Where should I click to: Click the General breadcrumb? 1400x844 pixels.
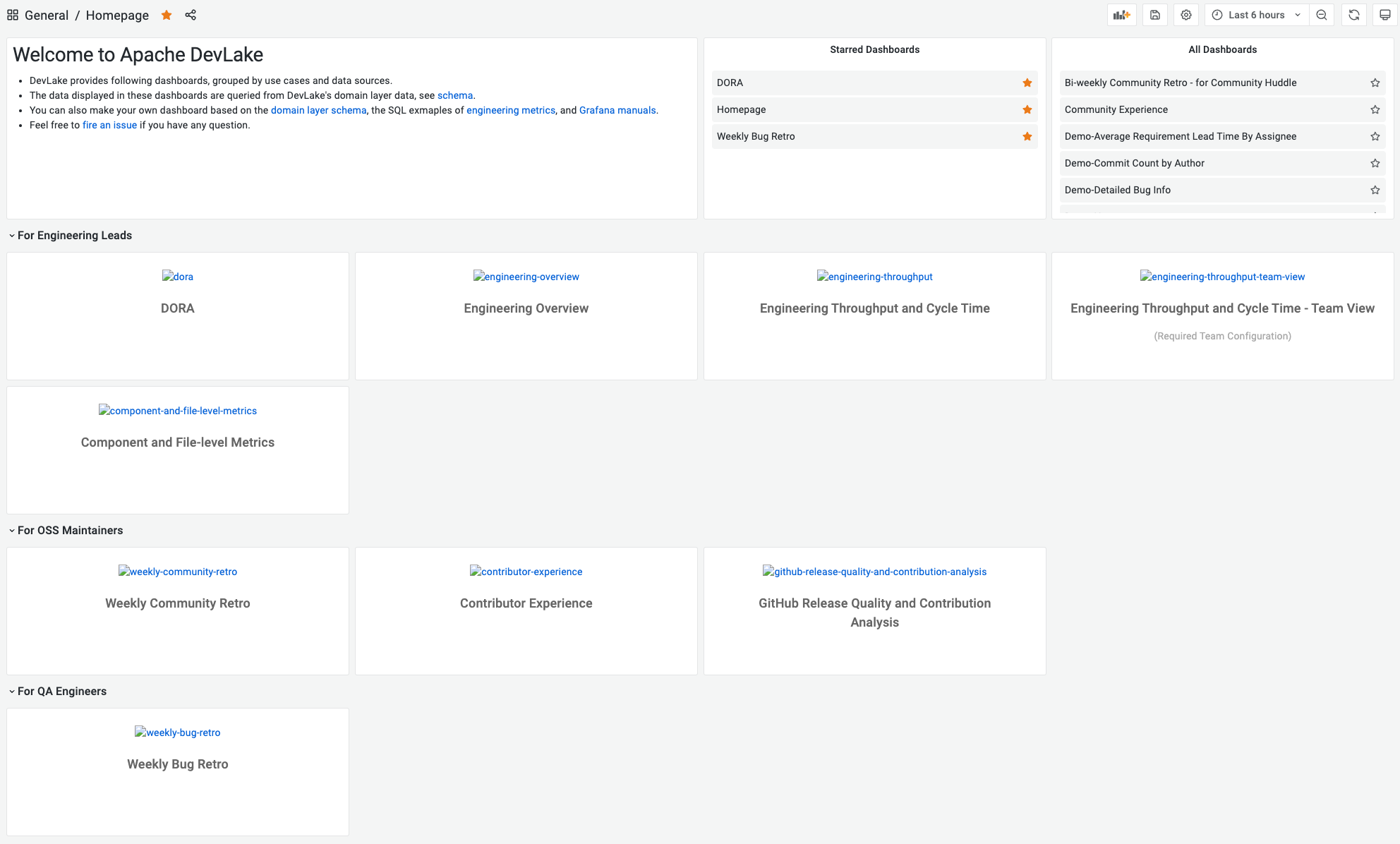click(47, 16)
